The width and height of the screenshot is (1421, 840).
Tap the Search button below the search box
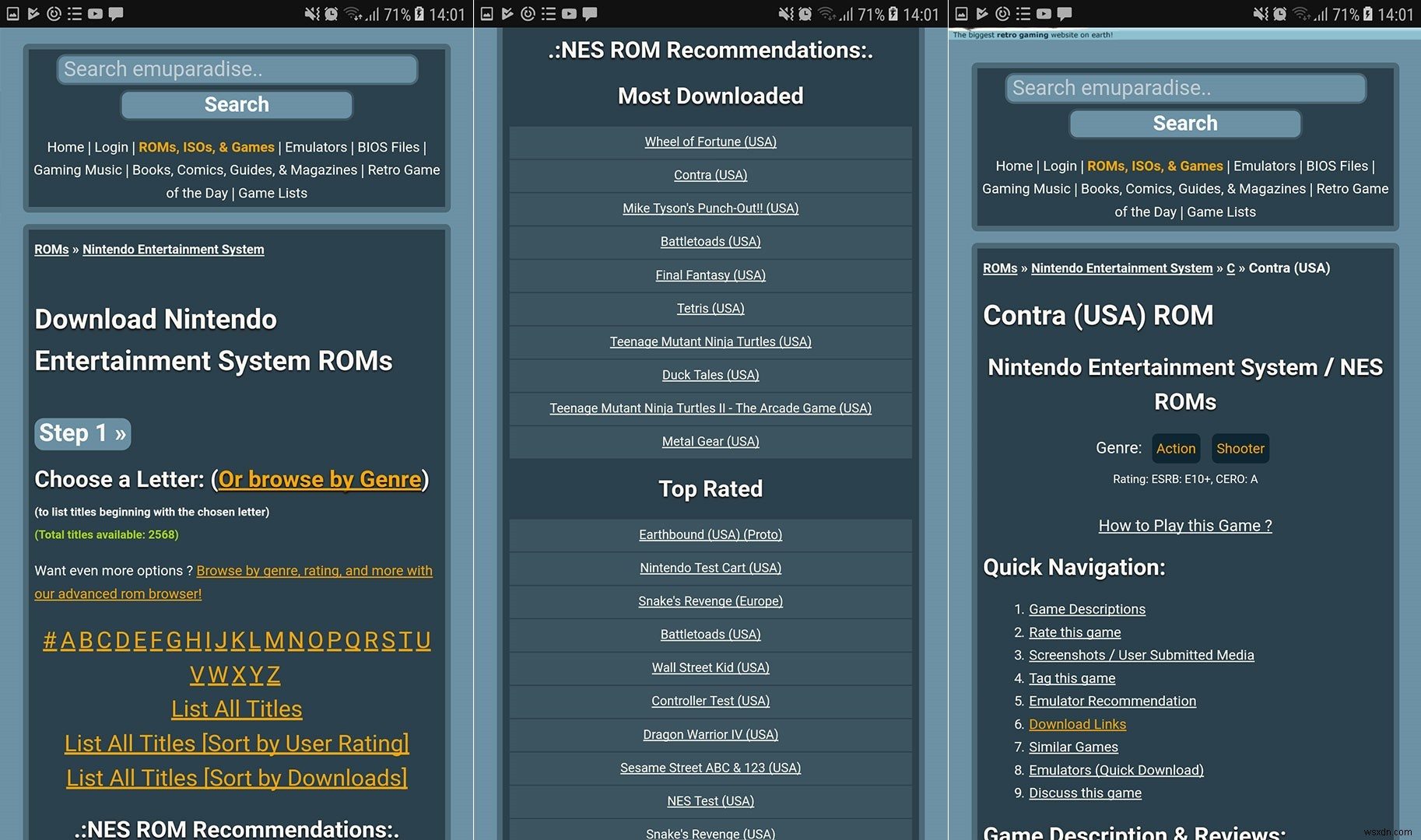point(236,103)
